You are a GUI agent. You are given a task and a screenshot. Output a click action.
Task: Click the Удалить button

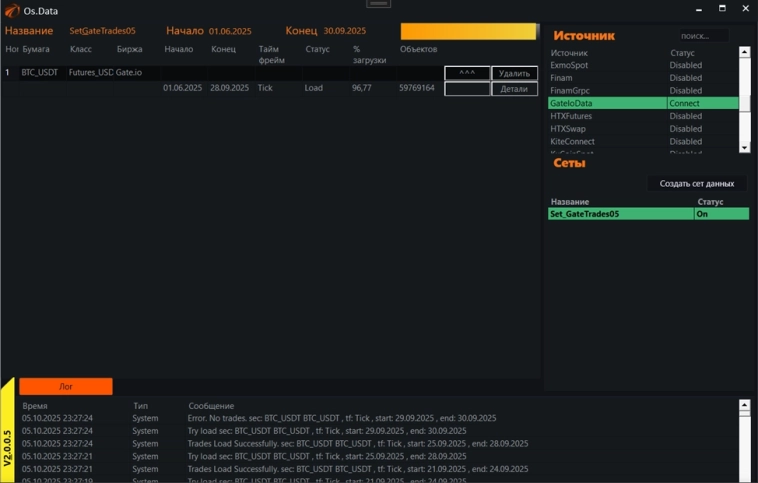pyautogui.click(x=514, y=73)
